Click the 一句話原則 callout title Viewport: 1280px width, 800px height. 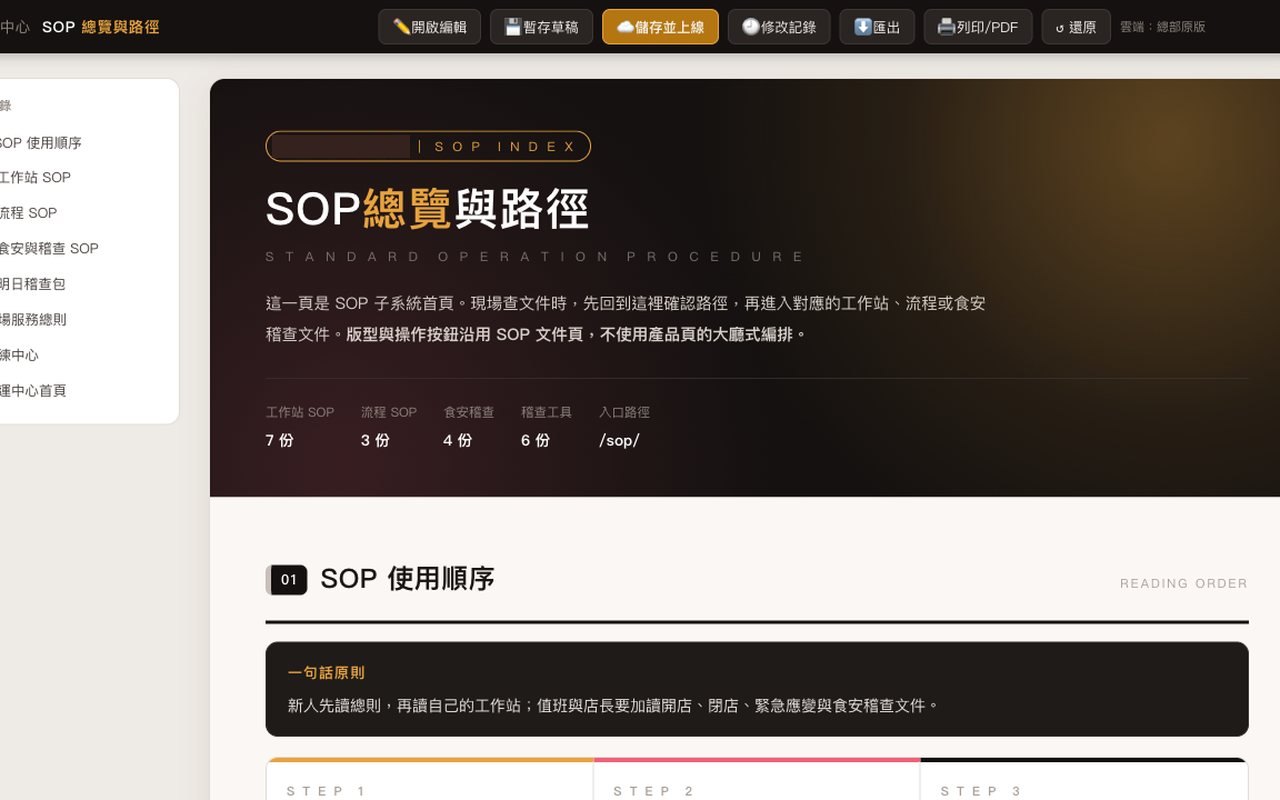pyautogui.click(x=326, y=673)
